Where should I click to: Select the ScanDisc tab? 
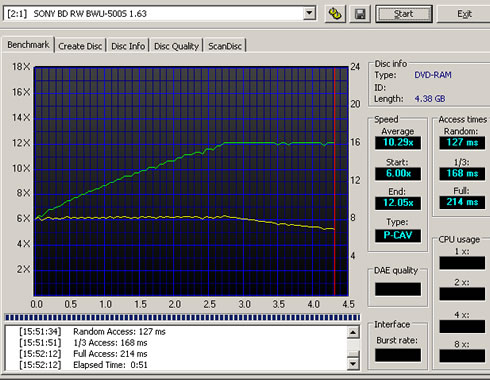(225, 46)
